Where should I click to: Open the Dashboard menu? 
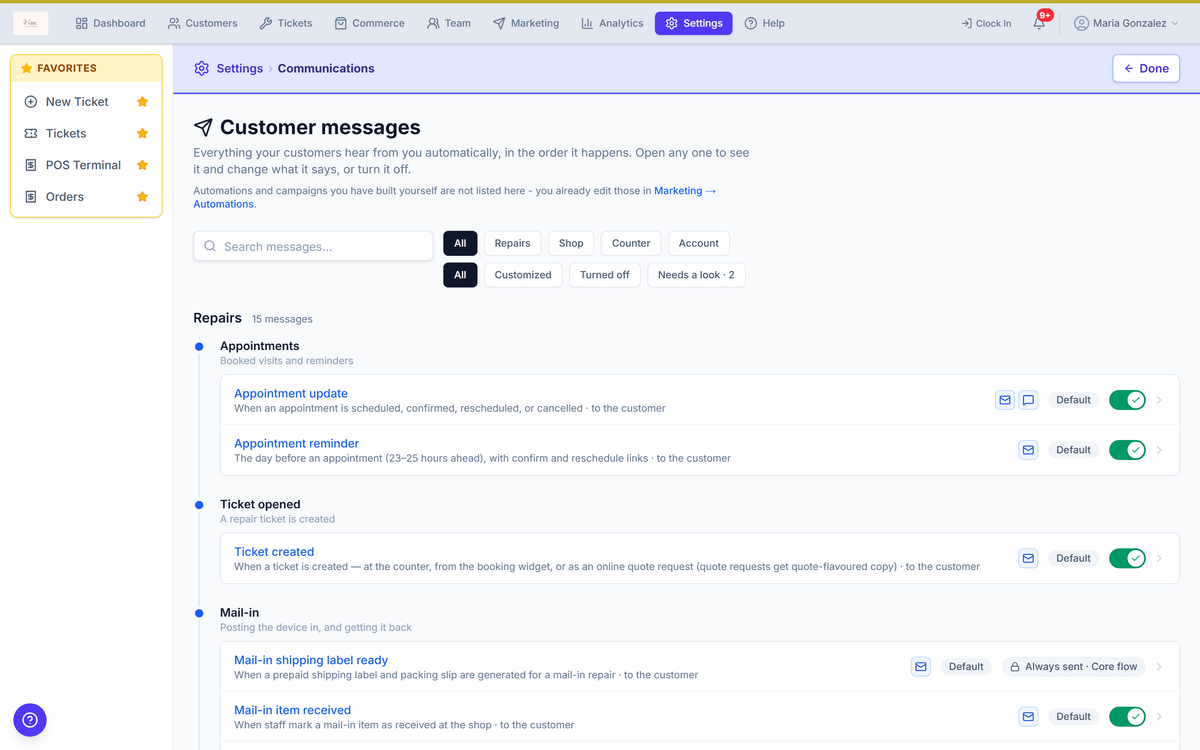click(x=110, y=23)
